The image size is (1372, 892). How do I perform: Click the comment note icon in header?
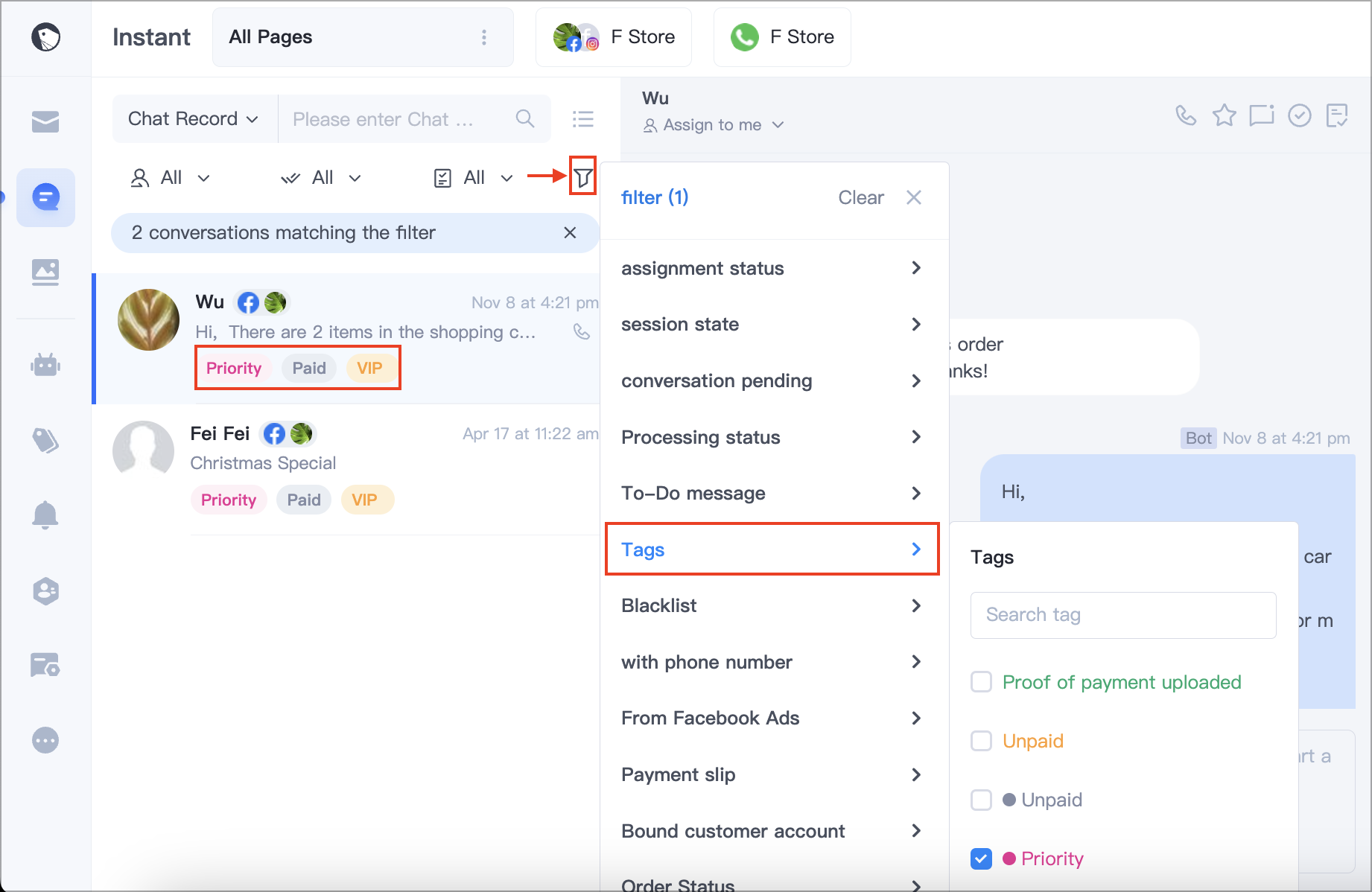click(1262, 115)
